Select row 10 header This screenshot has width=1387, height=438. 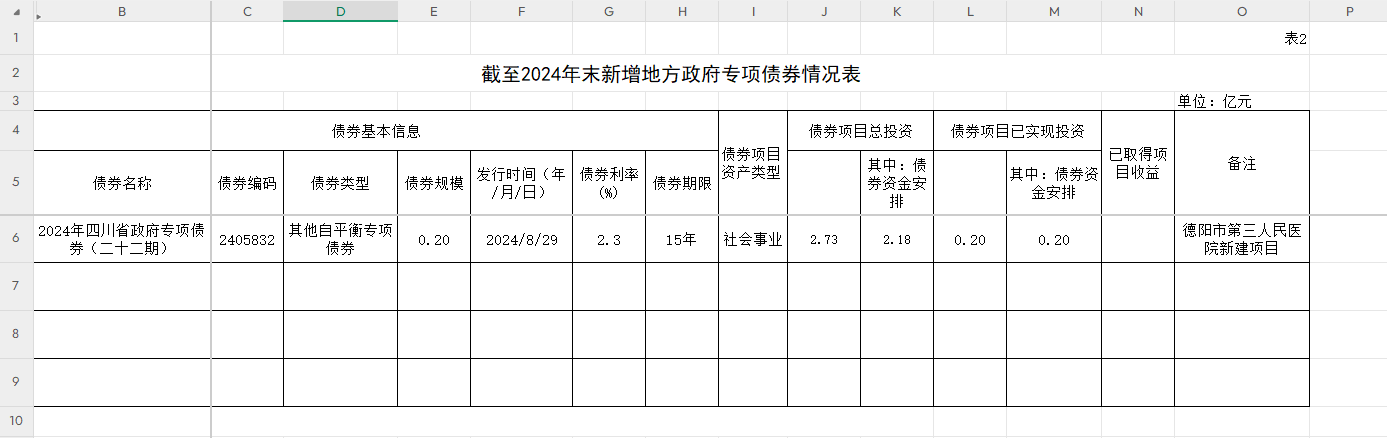(17, 421)
